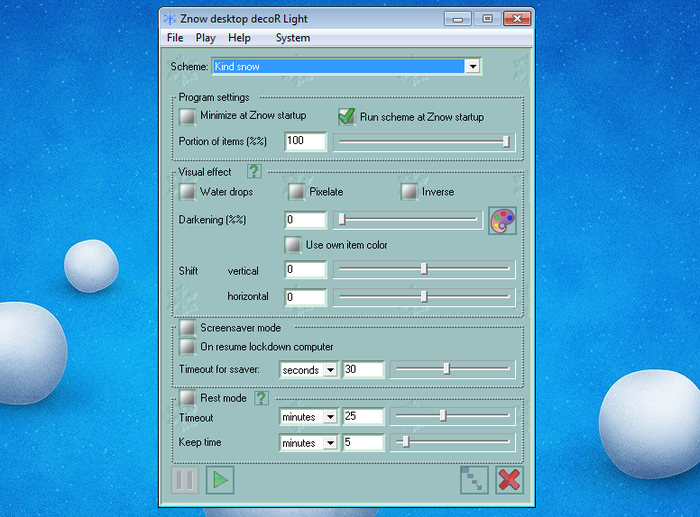Enable Minimize at Znow startup checkbox
The image size is (700, 517).
point(188,117)
